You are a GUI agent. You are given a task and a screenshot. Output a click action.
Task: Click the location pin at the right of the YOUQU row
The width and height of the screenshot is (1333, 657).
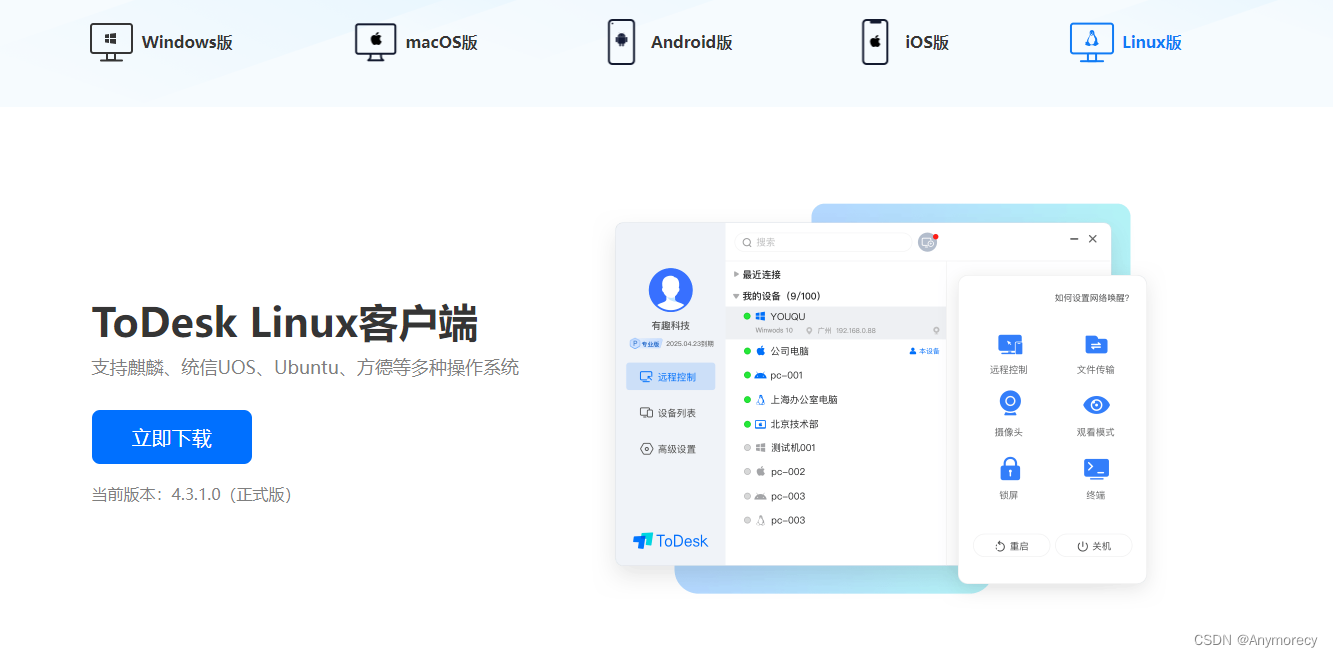[x=936, y=330]
